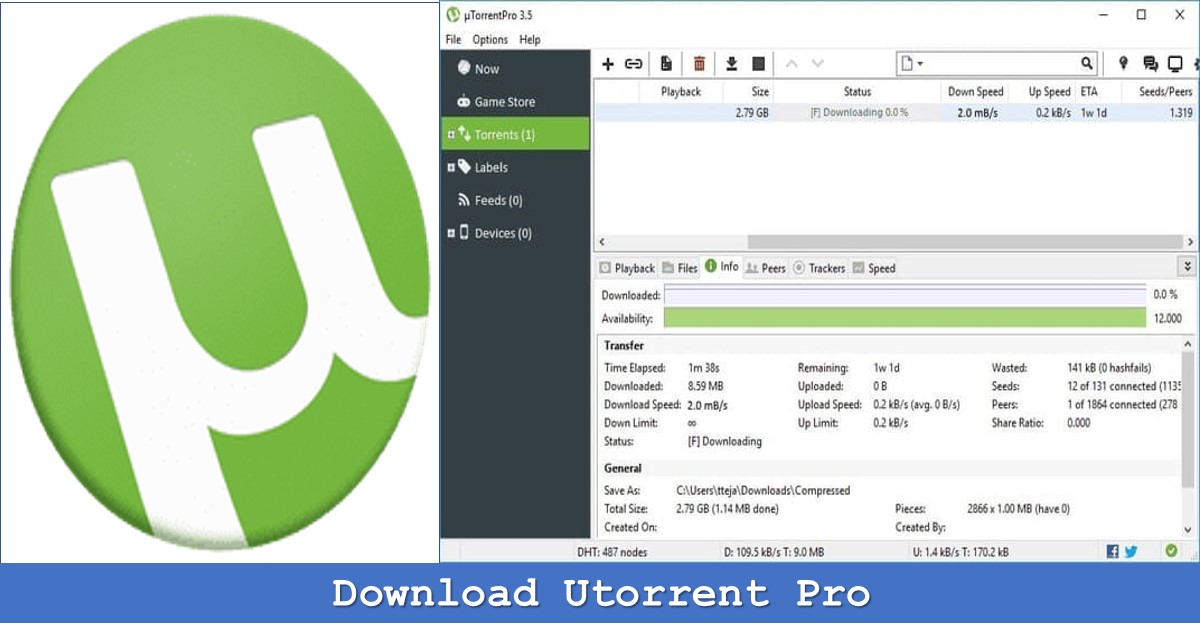Click the Save As path C:\Users\tteja\Downloads\Compressed
Viewport: 1200px width, 628px height.
pyautogui.click(x=763, y=490)
